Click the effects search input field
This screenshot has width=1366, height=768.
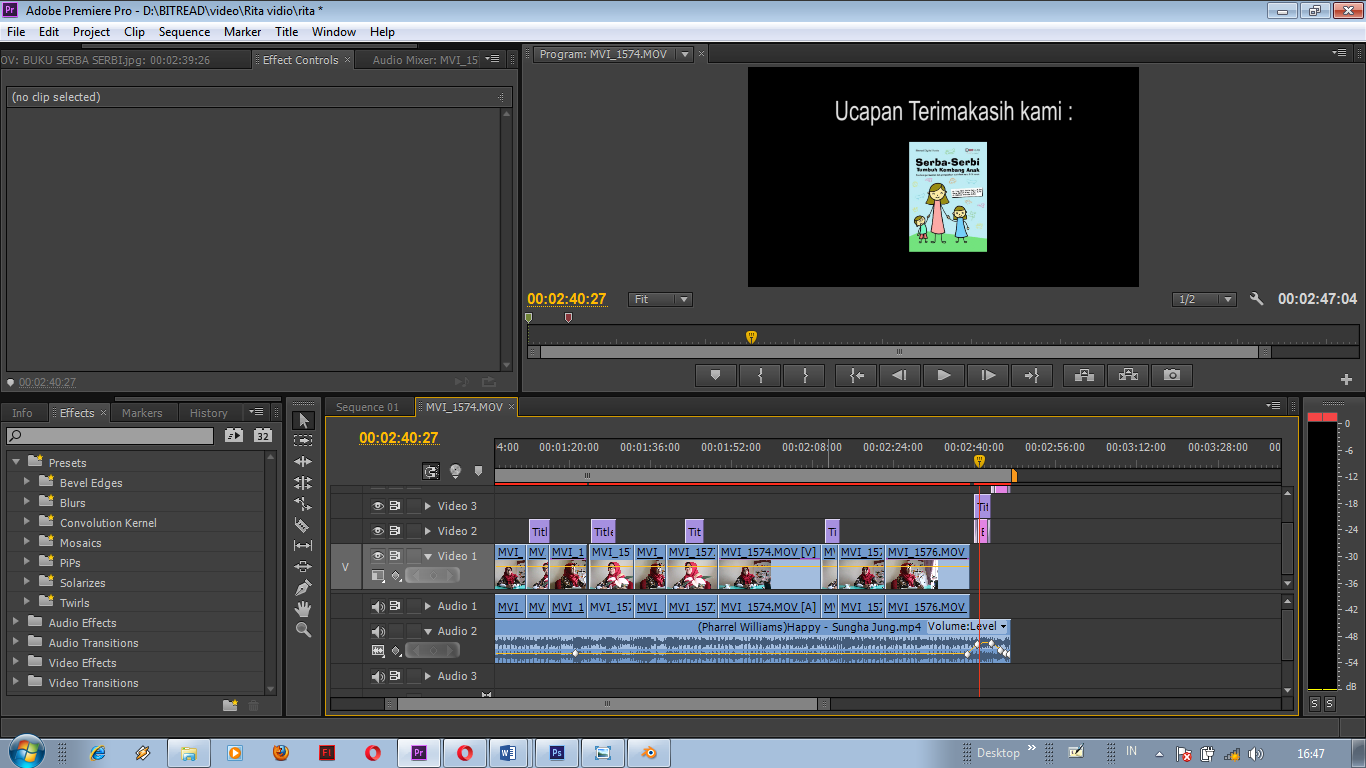[x=110, y=436]
